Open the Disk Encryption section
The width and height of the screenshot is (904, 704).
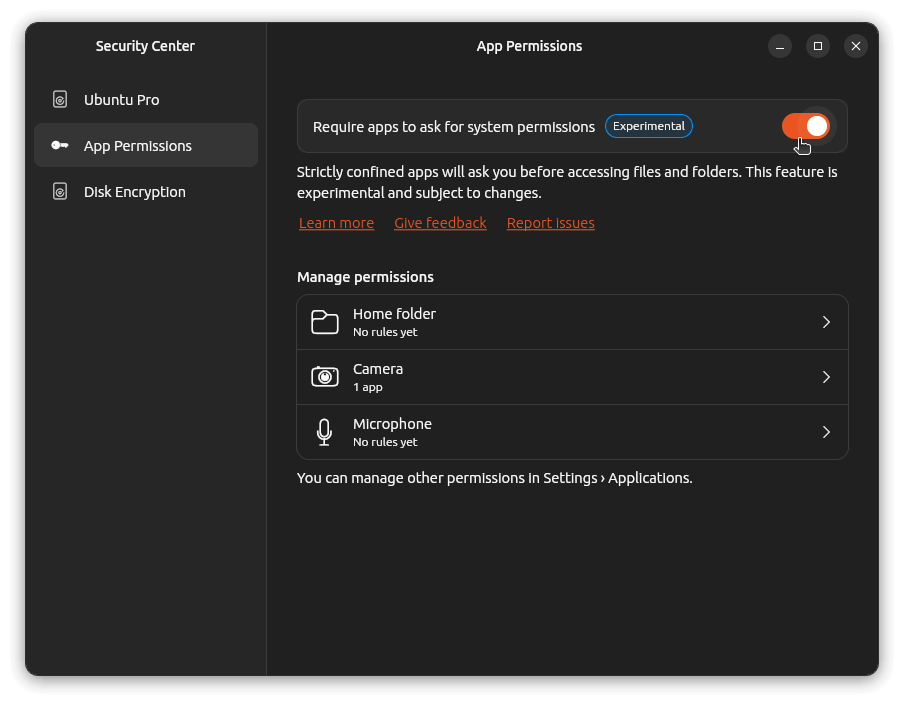[134, 192]
